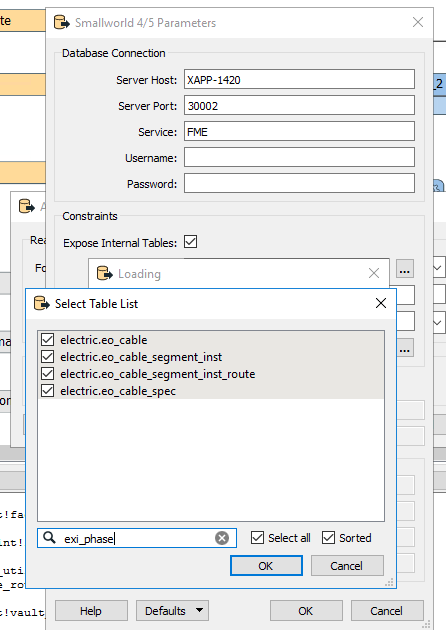446x630 pixels.
Task: Click OK in Smallworld Parameters dialog
Action: pyautogui.click(x=306, y=611)
